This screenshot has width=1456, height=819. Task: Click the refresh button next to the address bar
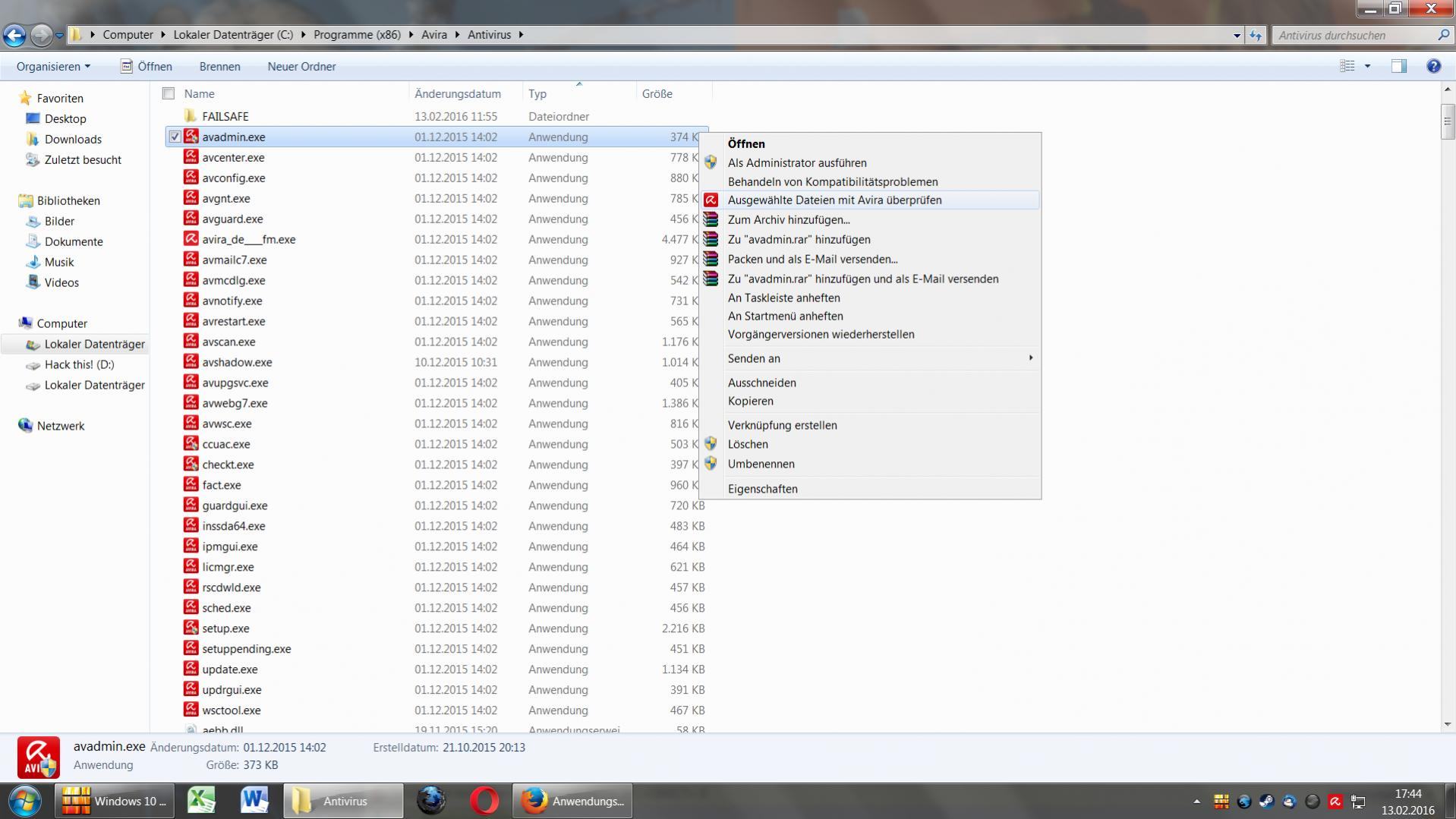point(1256,35)
